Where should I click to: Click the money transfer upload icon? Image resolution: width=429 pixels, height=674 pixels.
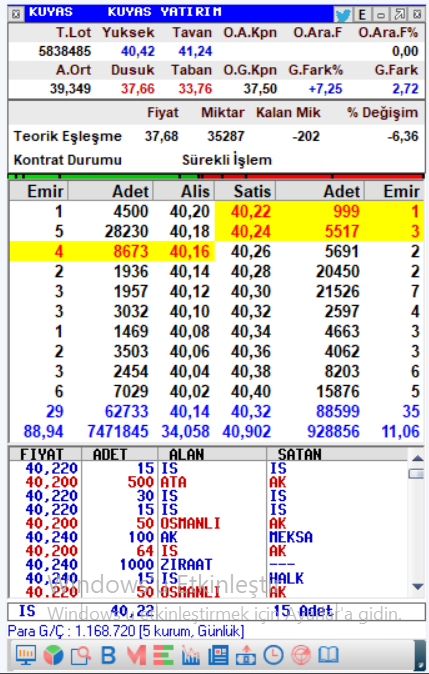click(246, 655)
